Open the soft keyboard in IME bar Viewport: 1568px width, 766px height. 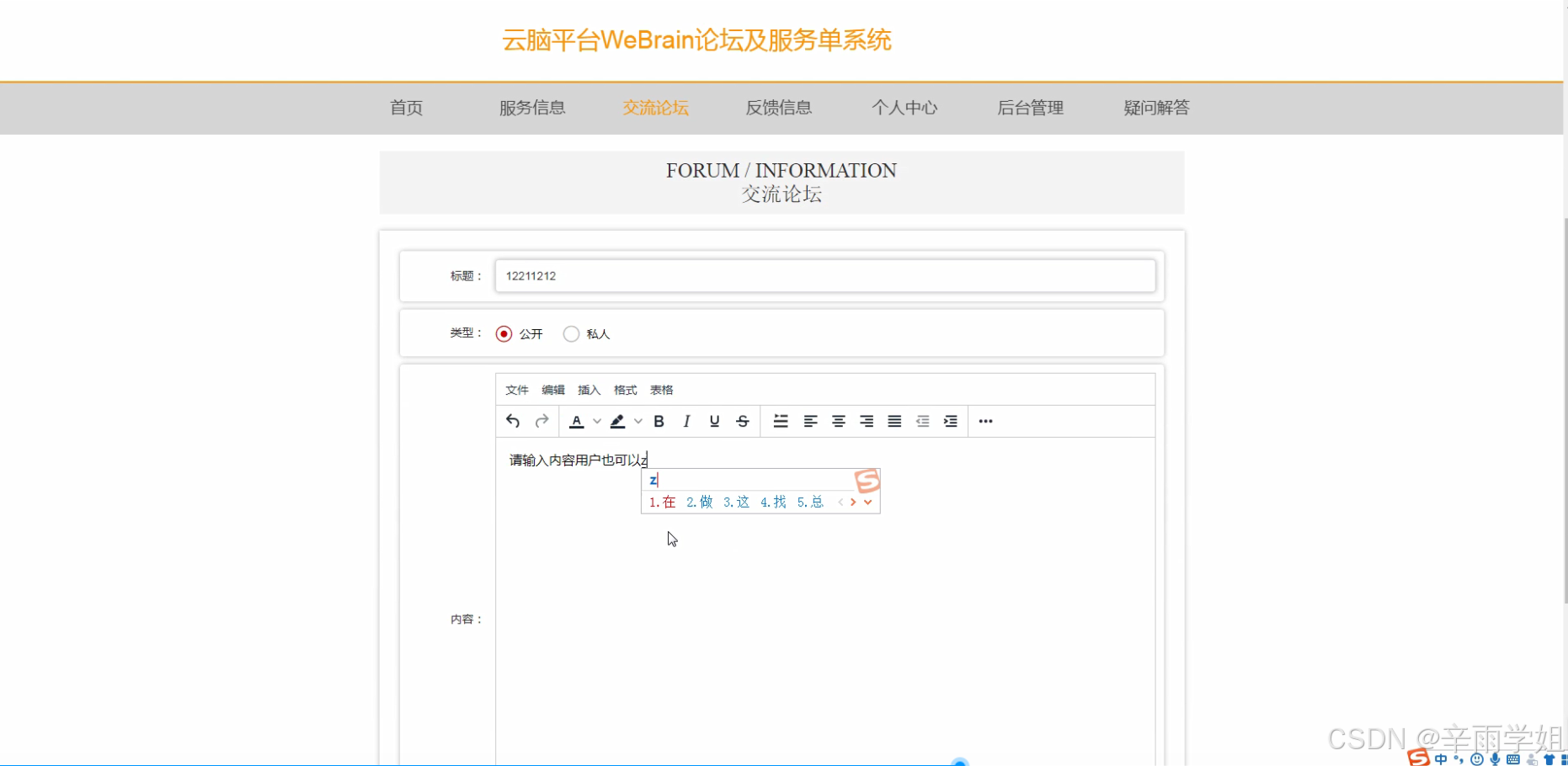pyautogui.click(x=1513, y=759)
